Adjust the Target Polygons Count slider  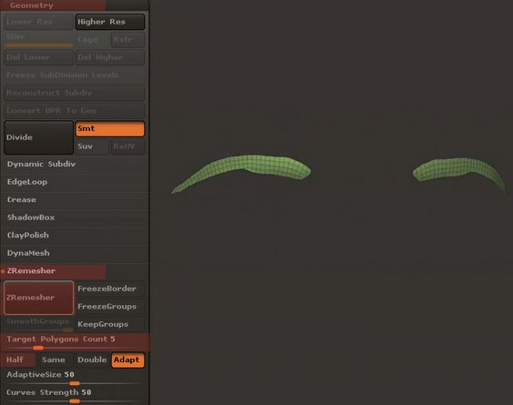pyautogui.click(x=75, y=342)
